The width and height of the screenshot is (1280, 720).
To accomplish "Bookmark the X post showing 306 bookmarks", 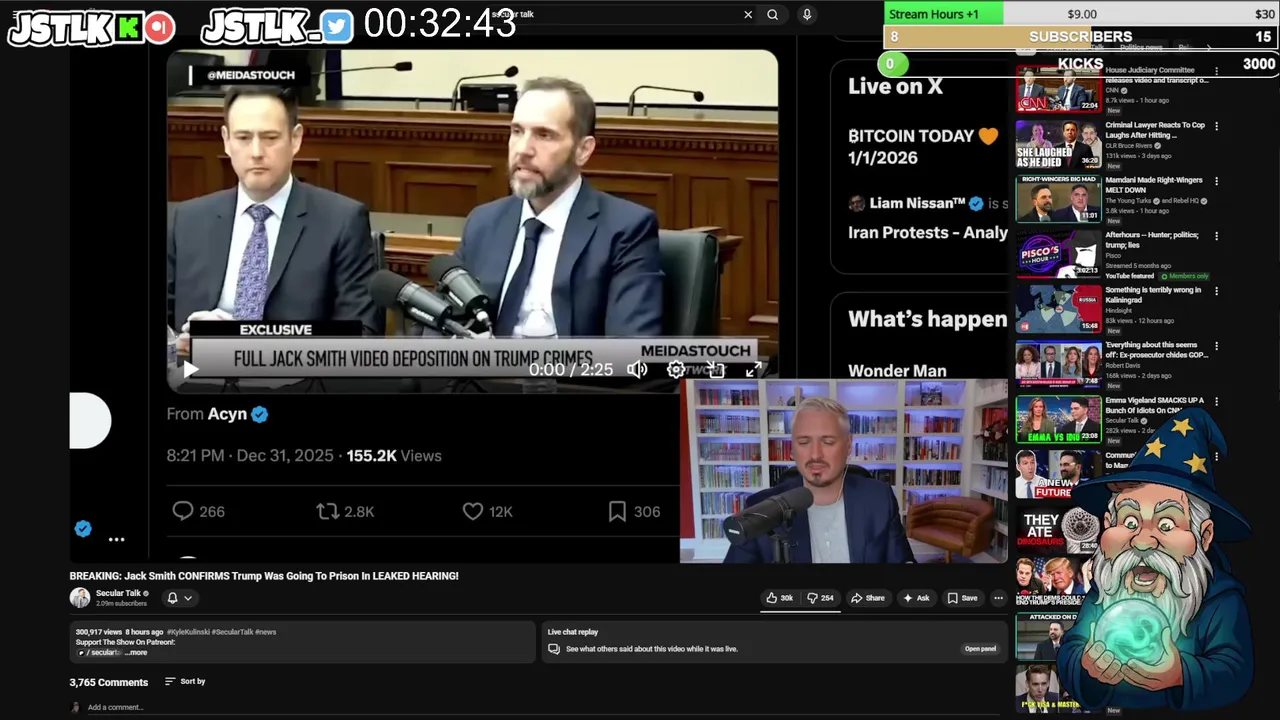I will [x=634, y=511].
